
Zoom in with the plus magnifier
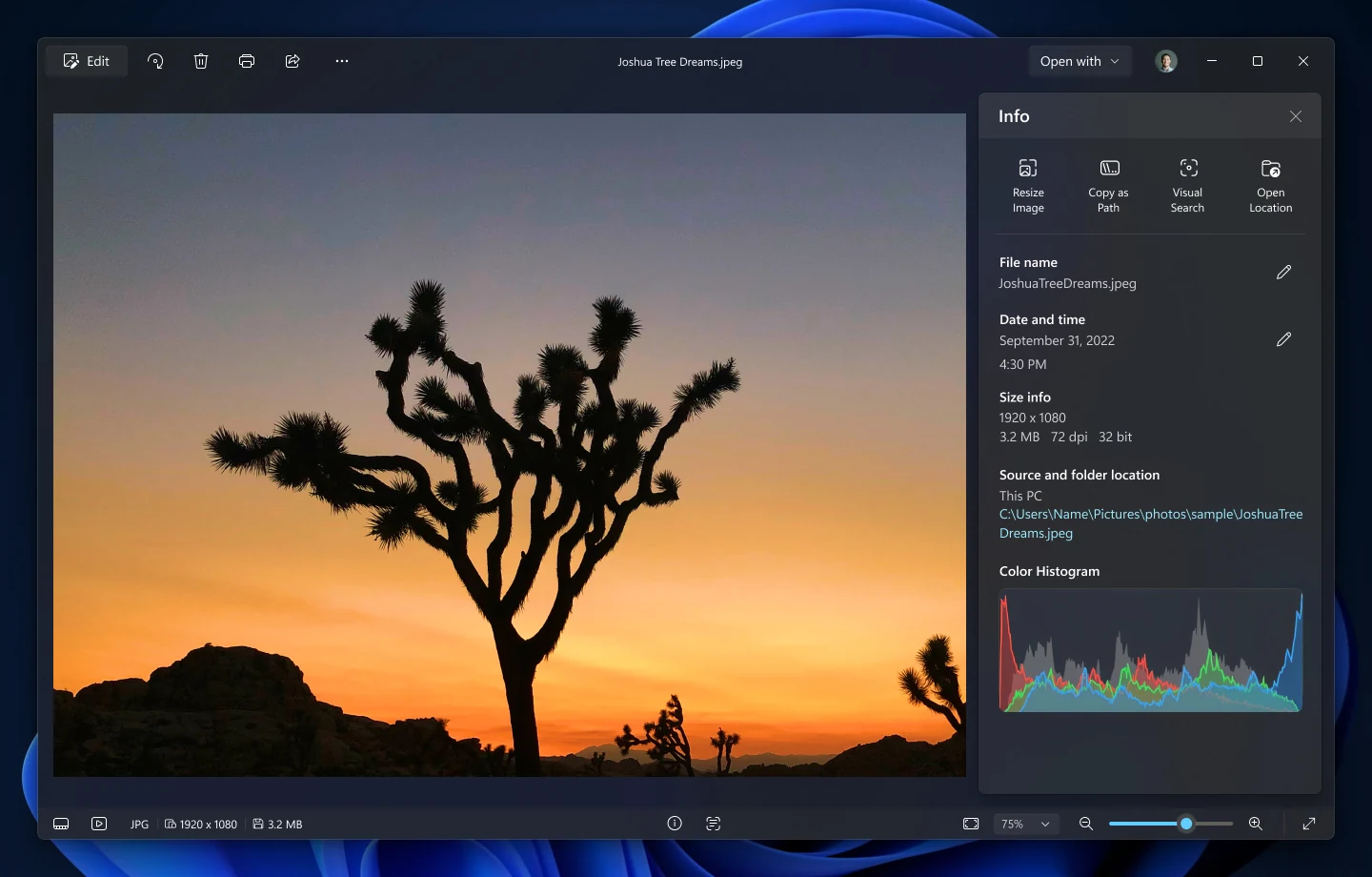[1256, 824]
